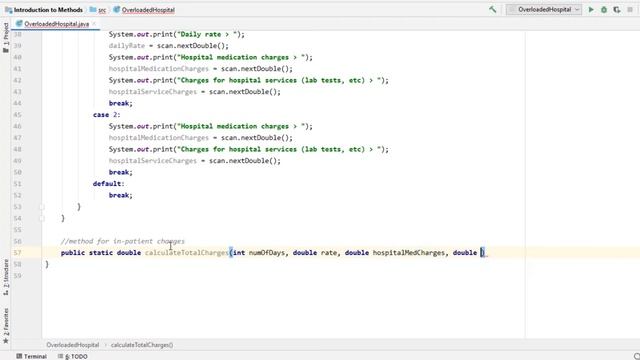The height and width of the screenshot is (360, 640).
Task: Click the 'src' folder breadcrumb
Action: [98, 10]
